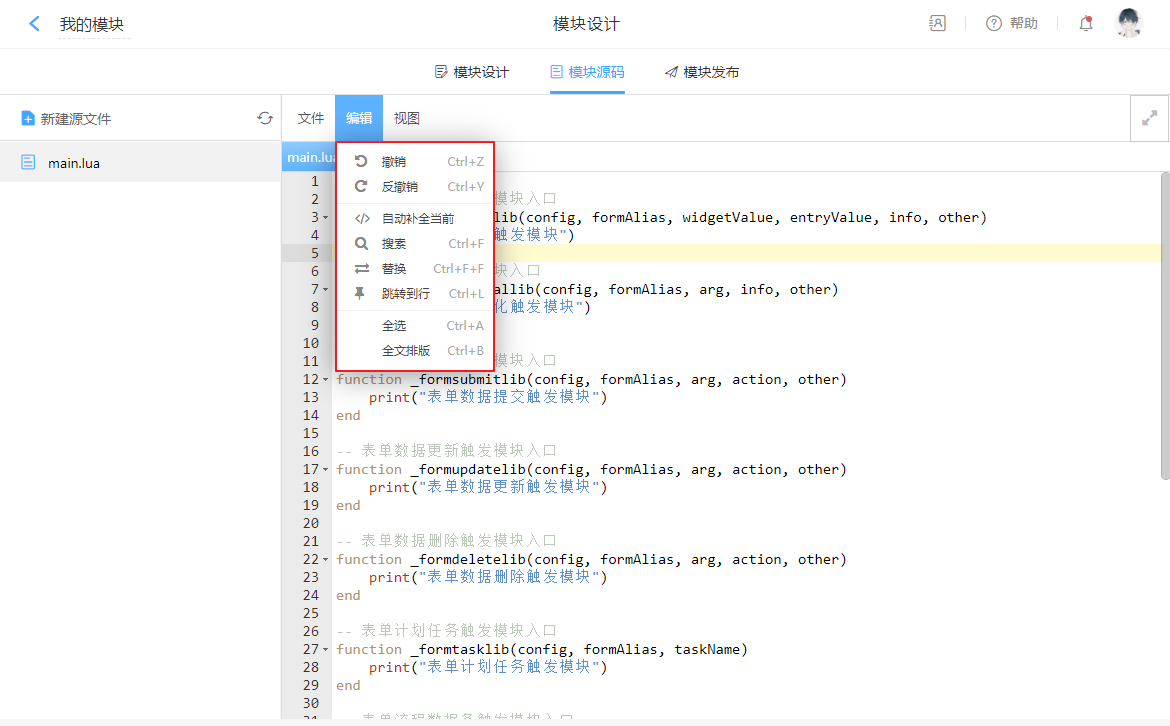This screenshot has height=726, width=1170.
Task: Switch to the 模块设计 tab
Action: 472,72
